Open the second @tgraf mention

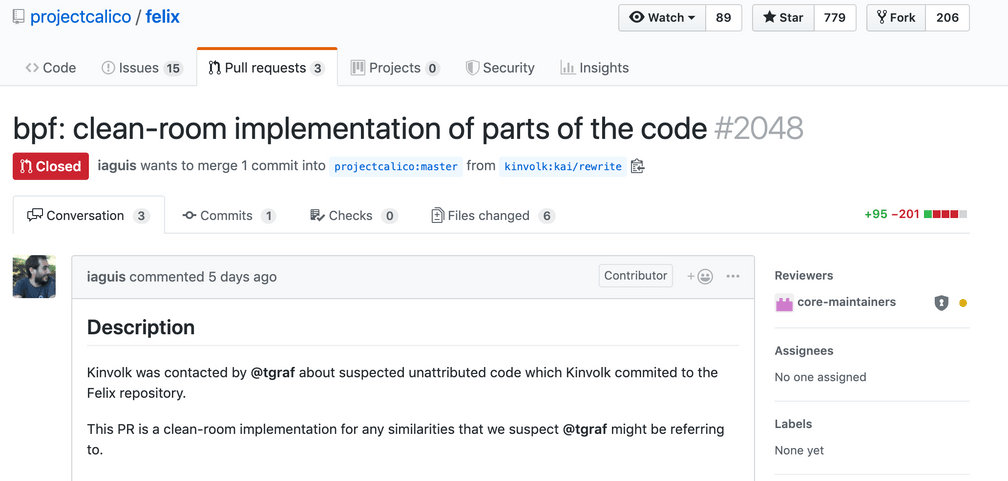585,429
